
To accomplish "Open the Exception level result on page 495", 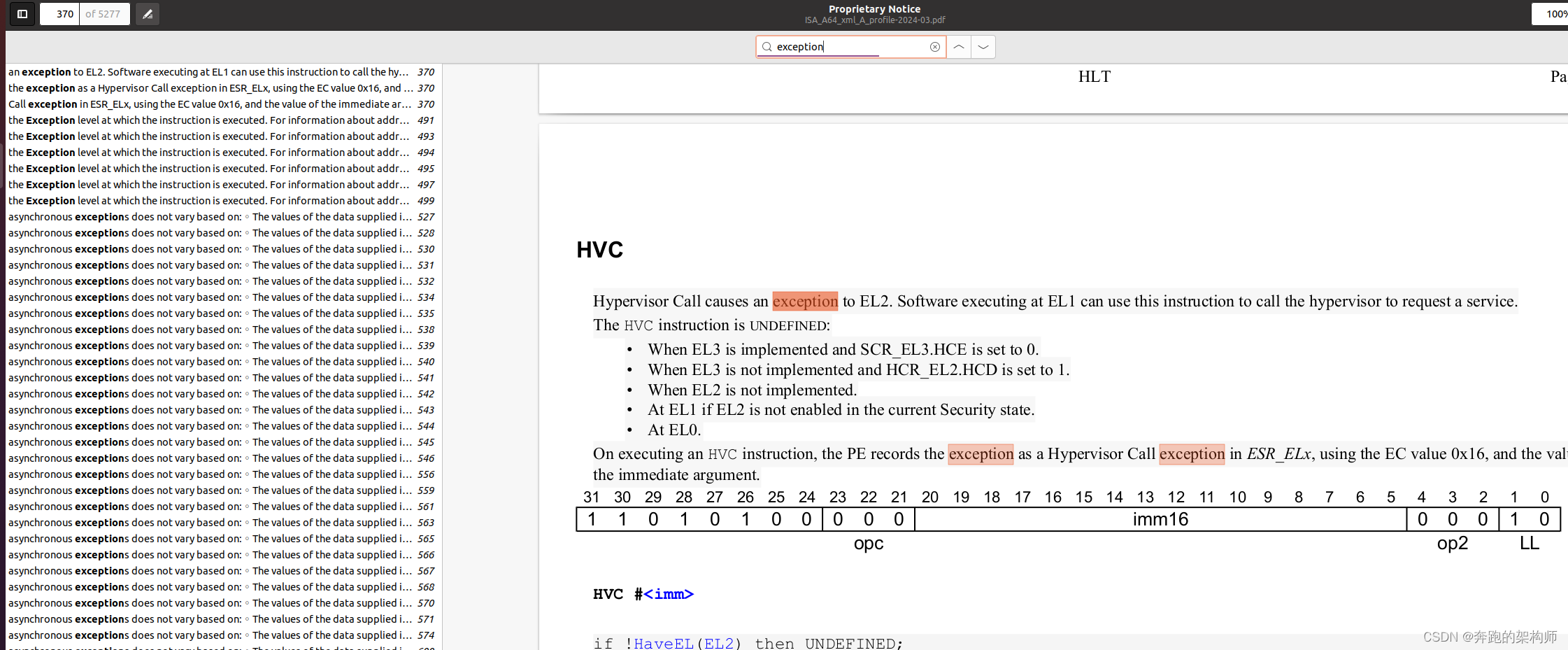I will click(x=222, y=169).
